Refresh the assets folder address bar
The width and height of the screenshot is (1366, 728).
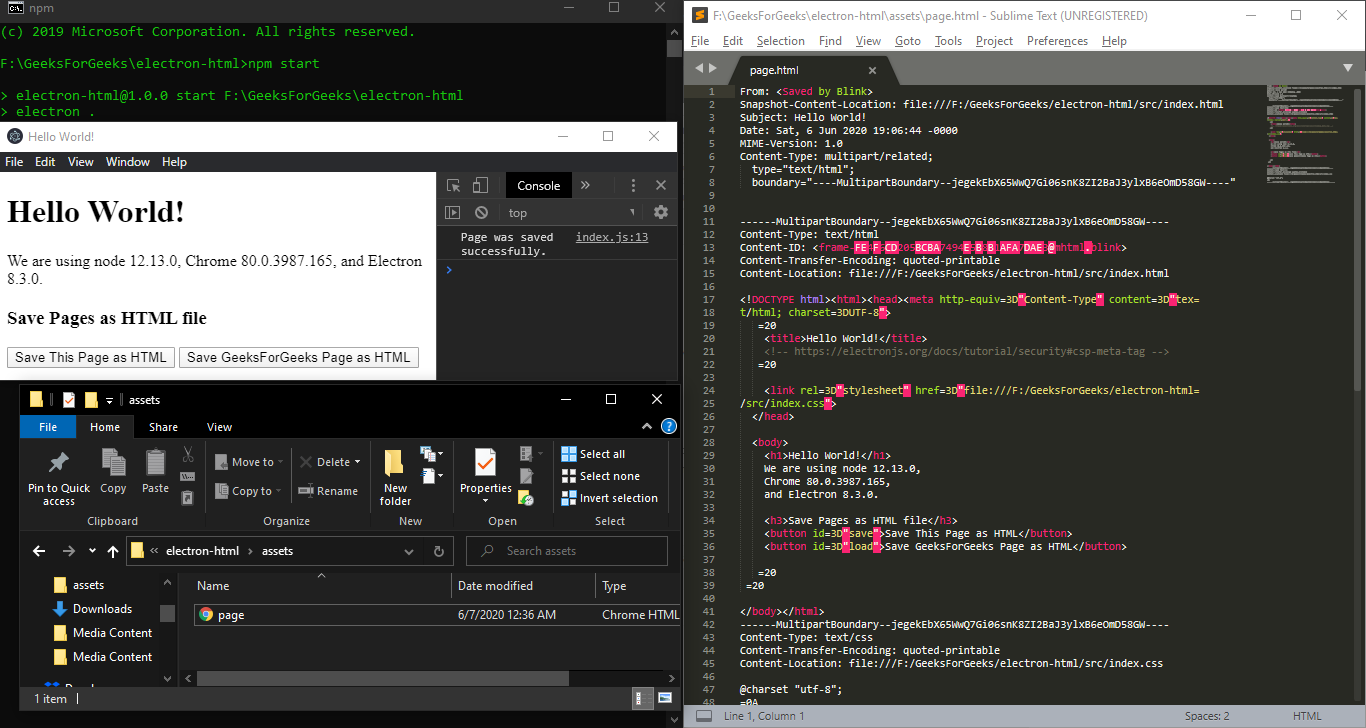438,551
